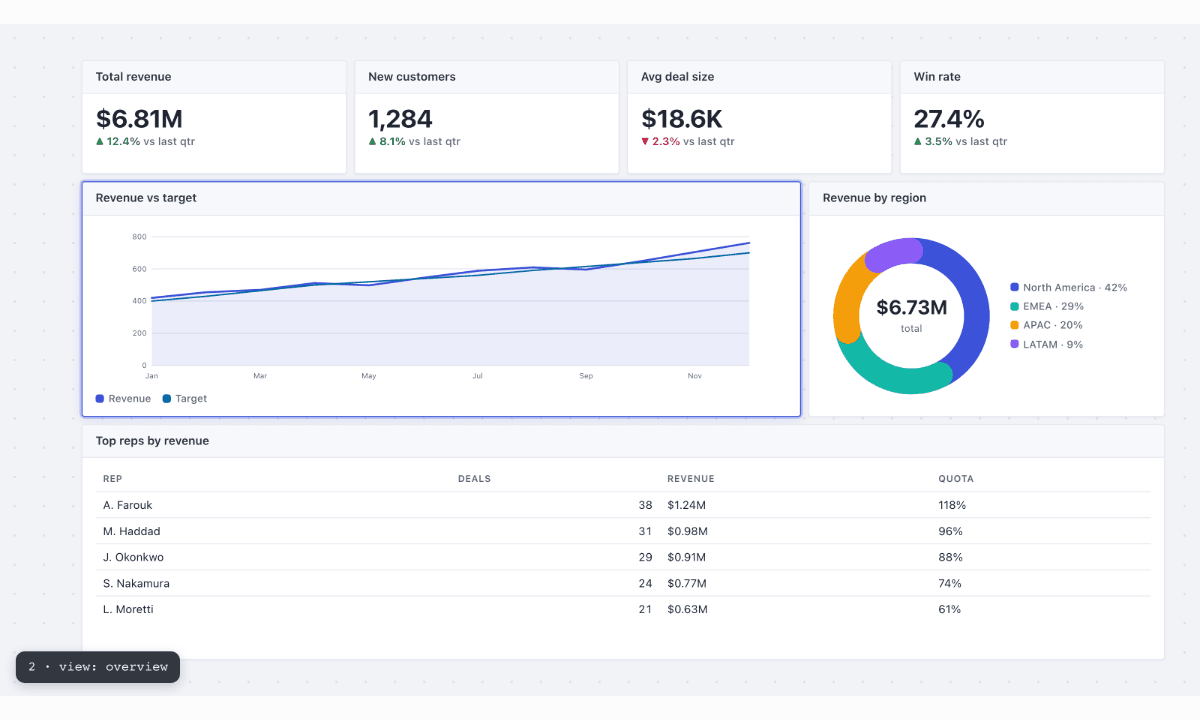The height and width of the screenshot is (720, 1200).
Task: Click the 118% quota cell
Action: pos(952,505)
